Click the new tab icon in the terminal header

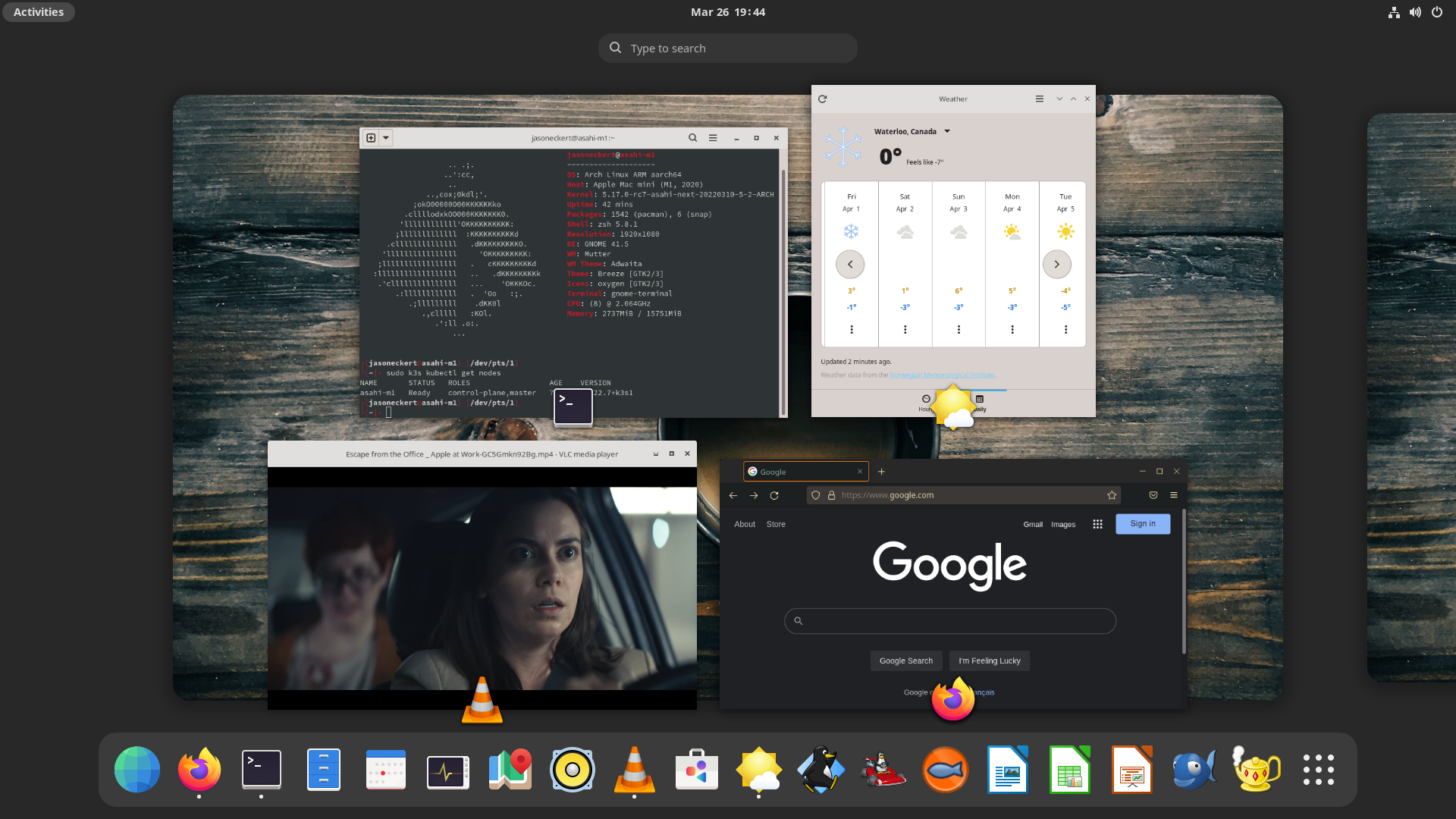[x=371, y=138]
